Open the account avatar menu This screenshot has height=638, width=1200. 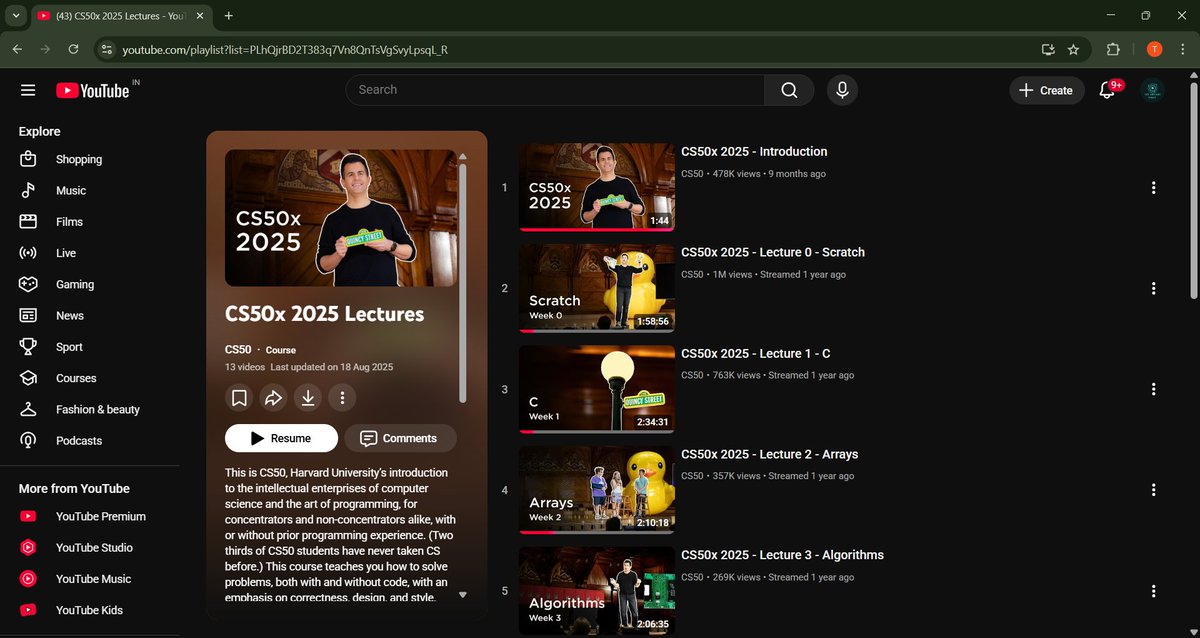[1152, 90]
